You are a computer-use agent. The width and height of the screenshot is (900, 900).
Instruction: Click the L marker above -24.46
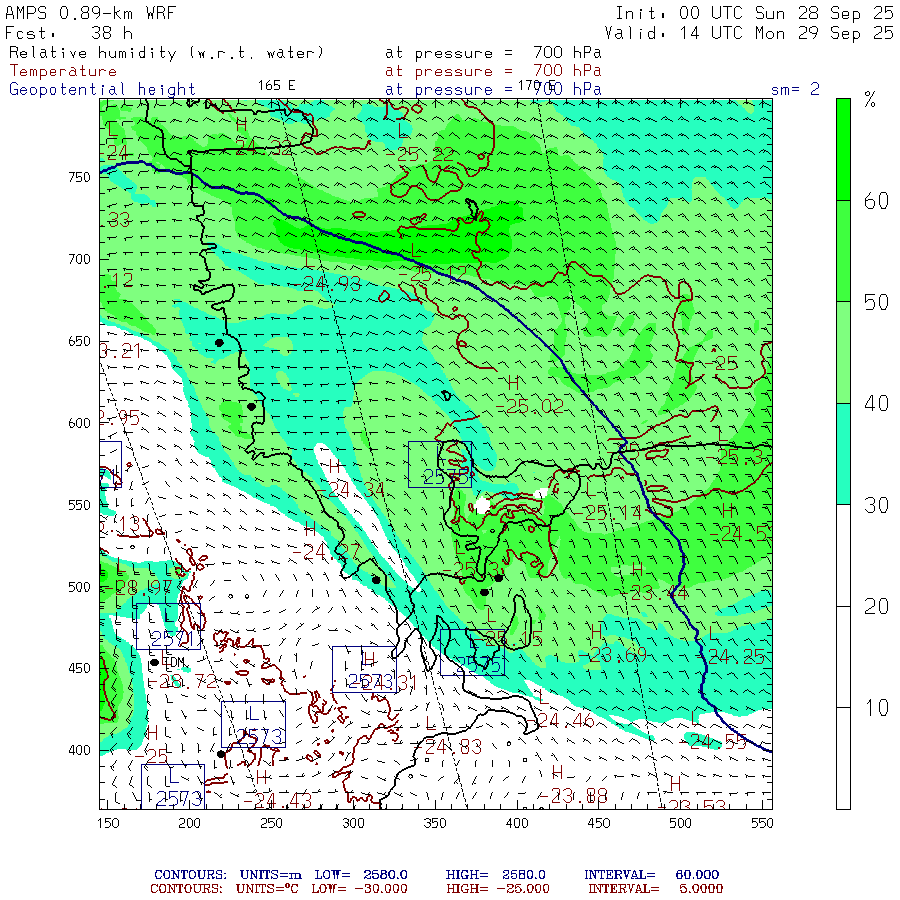540,696
